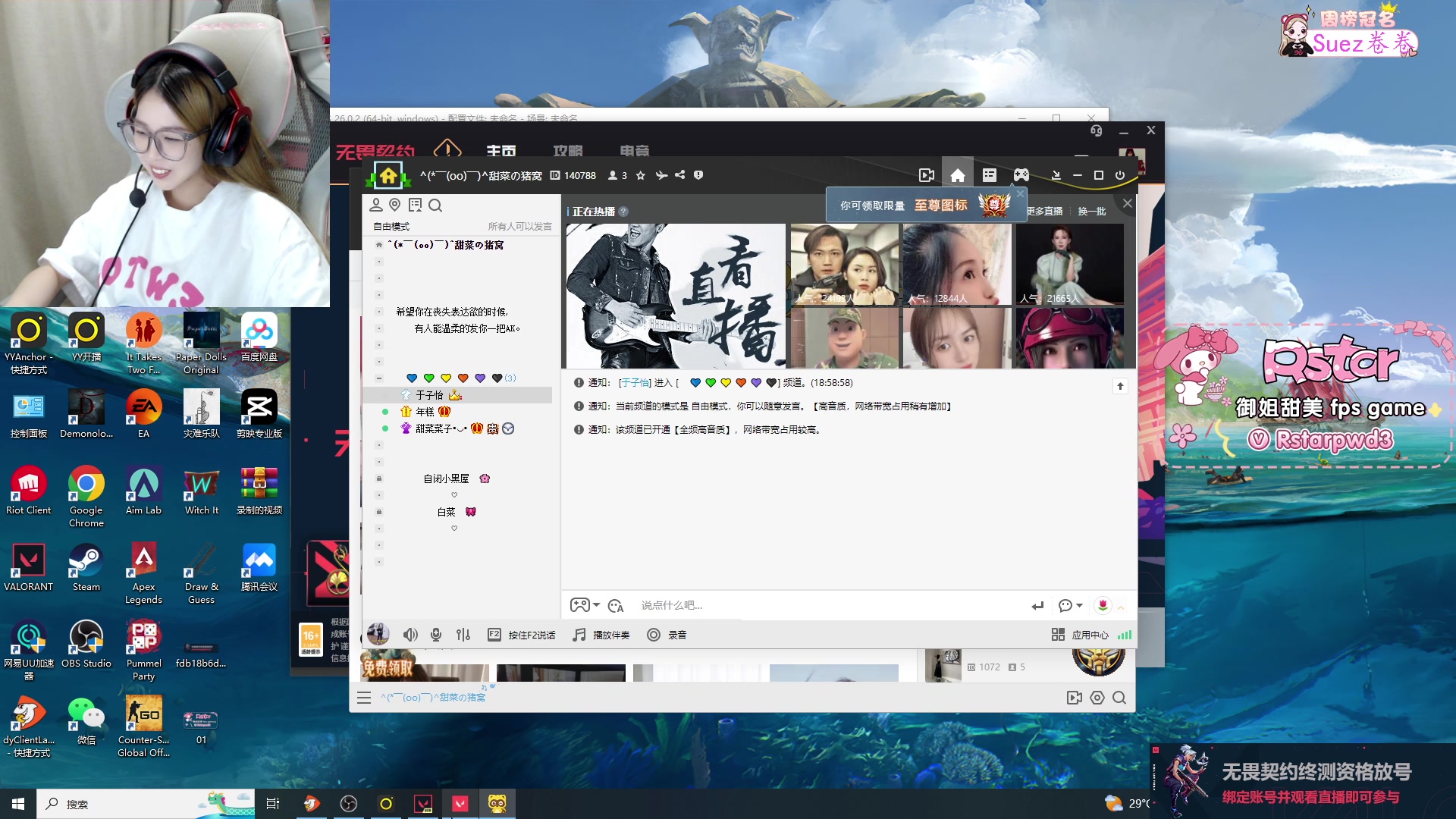Click scroll-to-top arrow in chat notices
Screen dimensions: 1456x819
[x=1120, y=386]
